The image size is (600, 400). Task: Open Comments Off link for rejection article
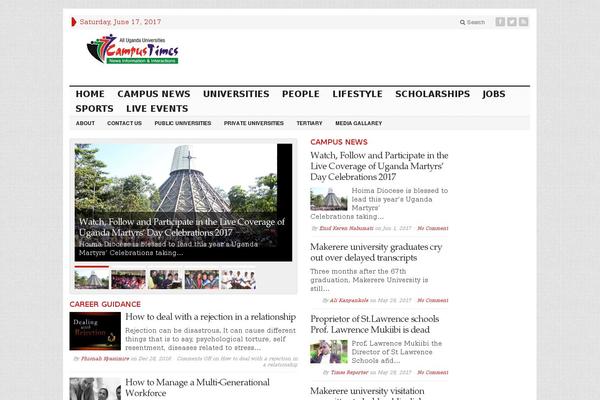(237, 361)
